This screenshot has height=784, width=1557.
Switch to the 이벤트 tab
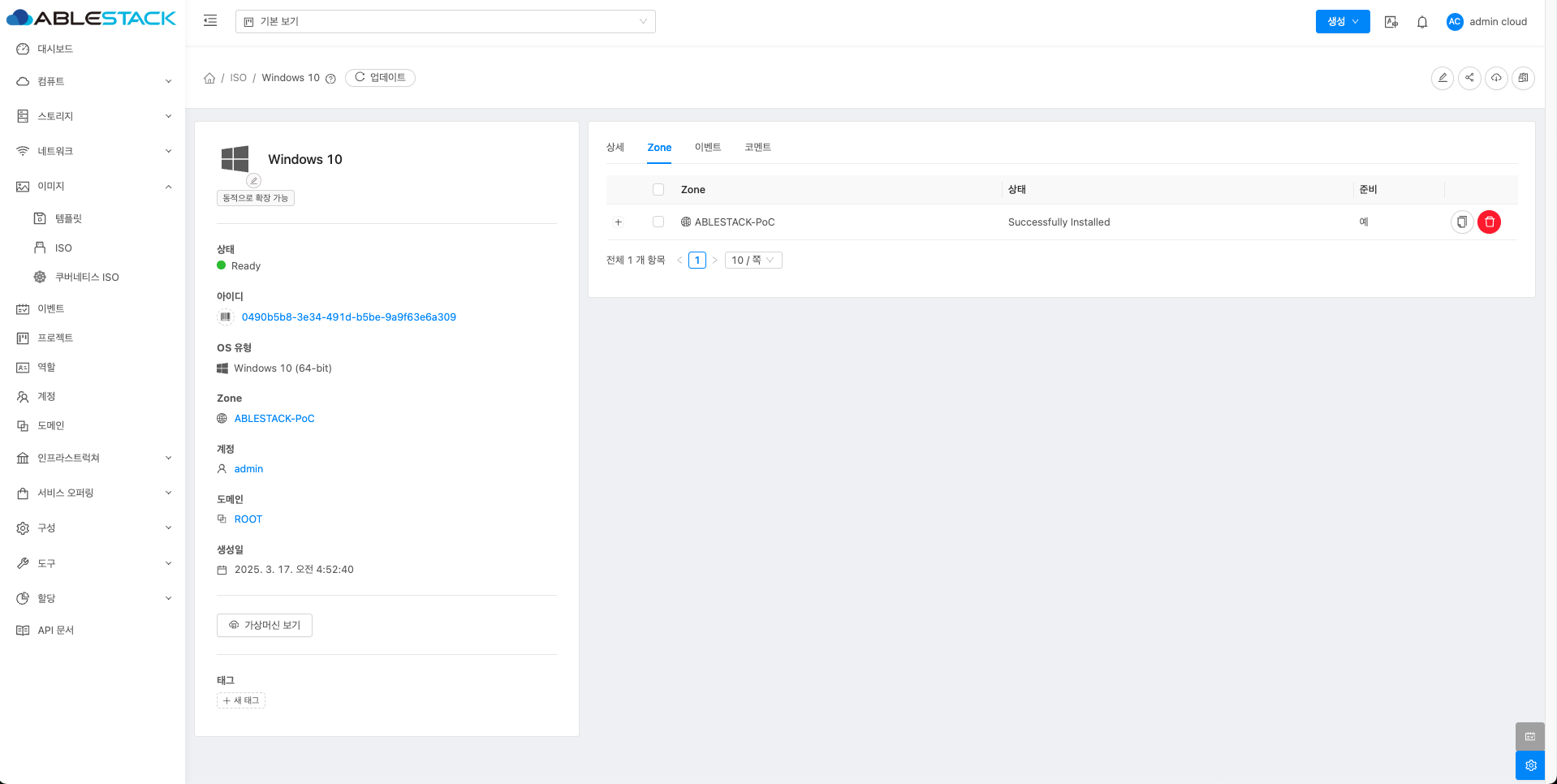pyautogui.click(x=707, y=147)
